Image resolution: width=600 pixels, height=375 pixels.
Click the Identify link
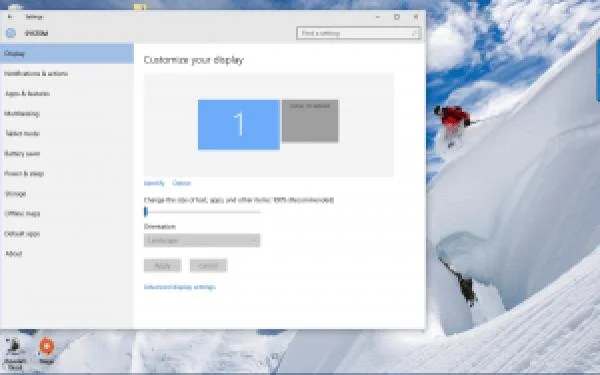(154, 183)
